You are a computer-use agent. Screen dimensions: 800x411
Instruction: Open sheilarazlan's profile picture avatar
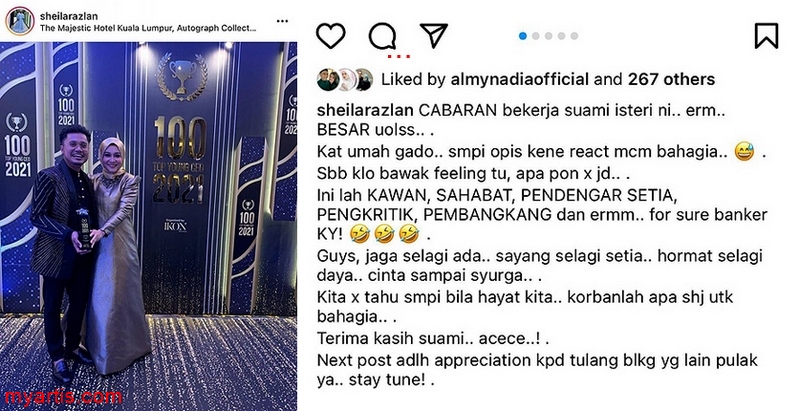tap(19, 21)
